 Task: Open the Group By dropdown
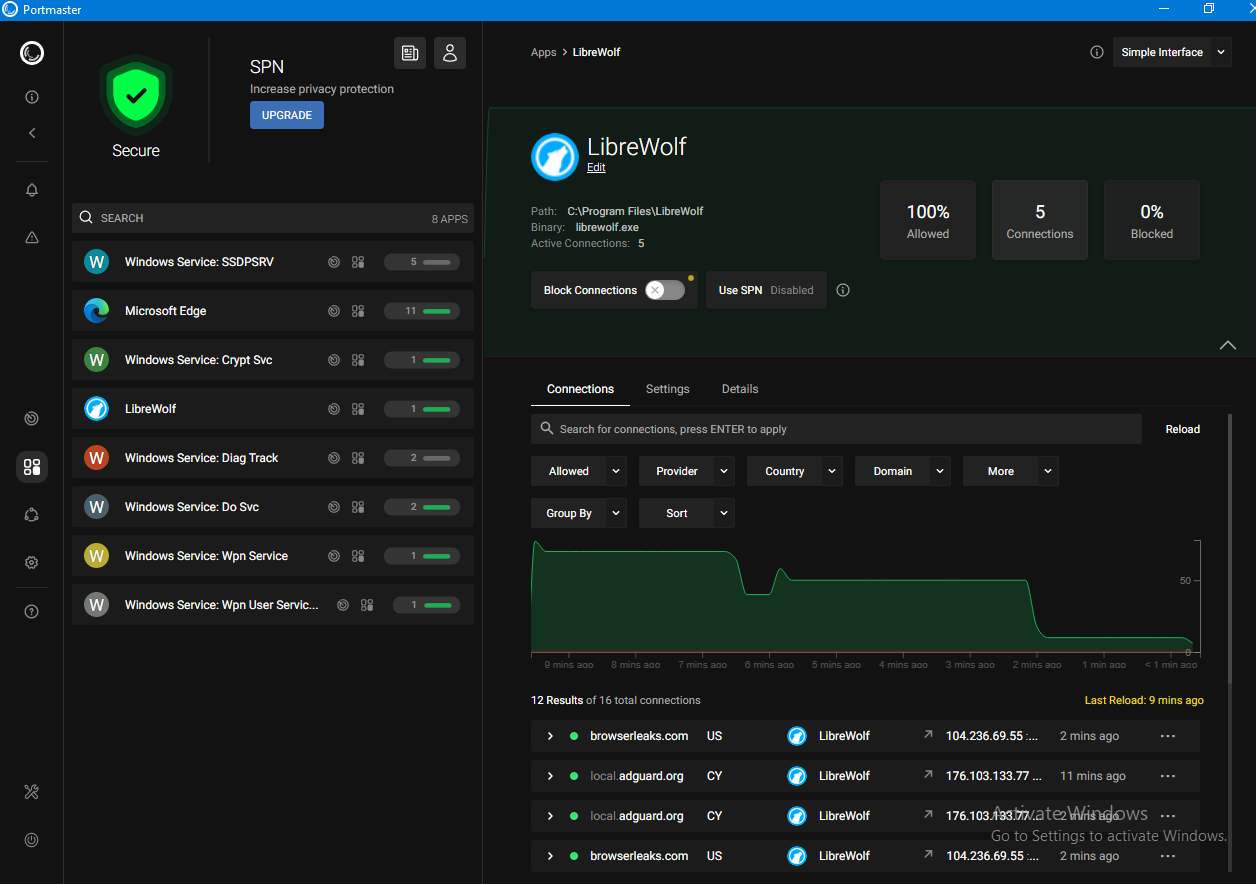pyautogui.click(x=579, y=513)
